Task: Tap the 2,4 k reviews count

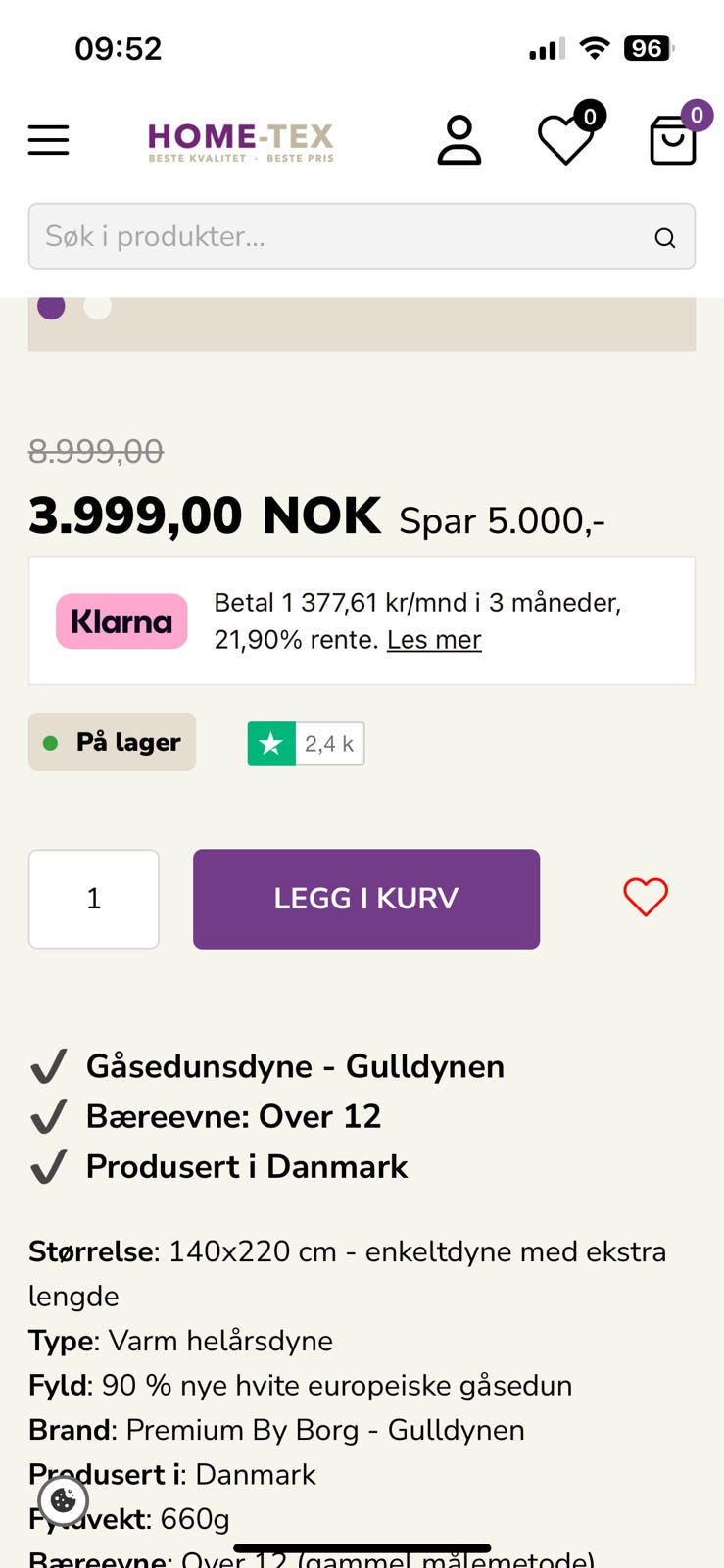Action: pyautogui.click(x=329, y=744)
